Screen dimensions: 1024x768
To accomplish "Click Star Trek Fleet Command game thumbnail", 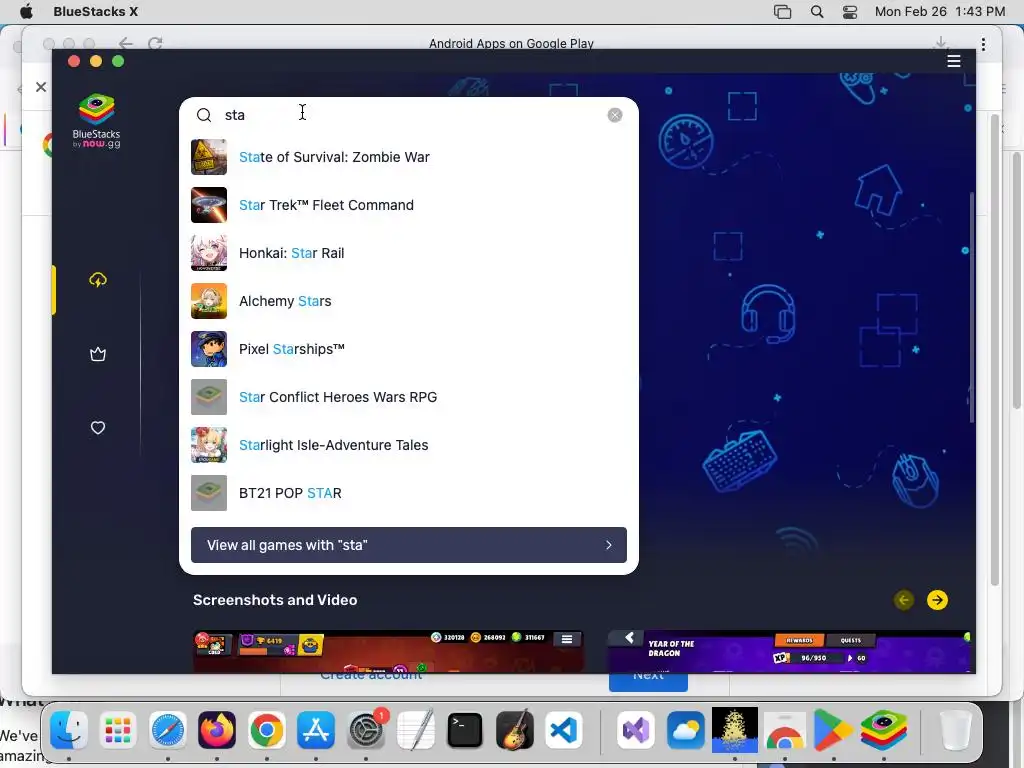I will click(x=209, y=205).
